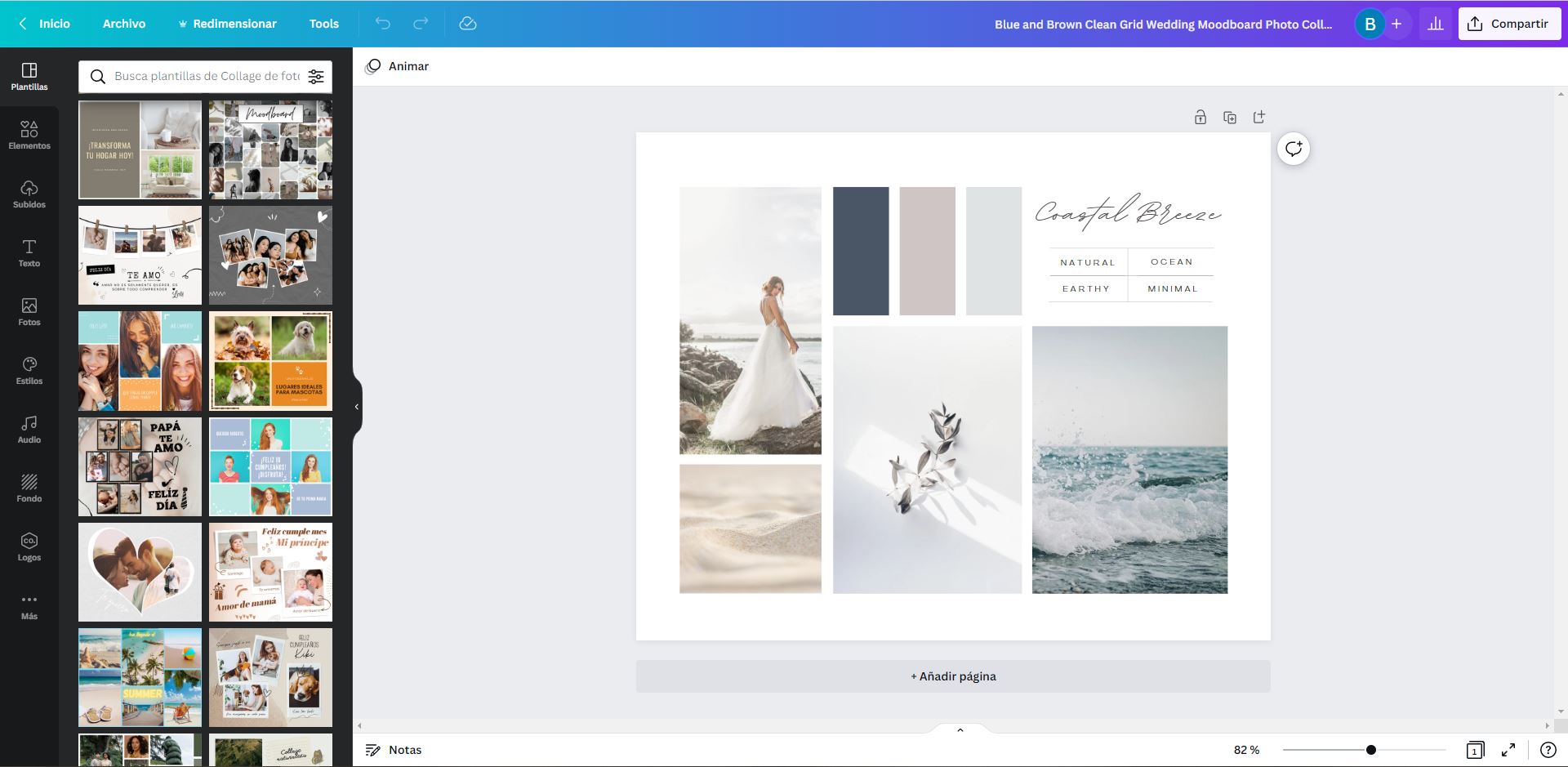Add a new page with the add-page icon

click(1258, 117)
